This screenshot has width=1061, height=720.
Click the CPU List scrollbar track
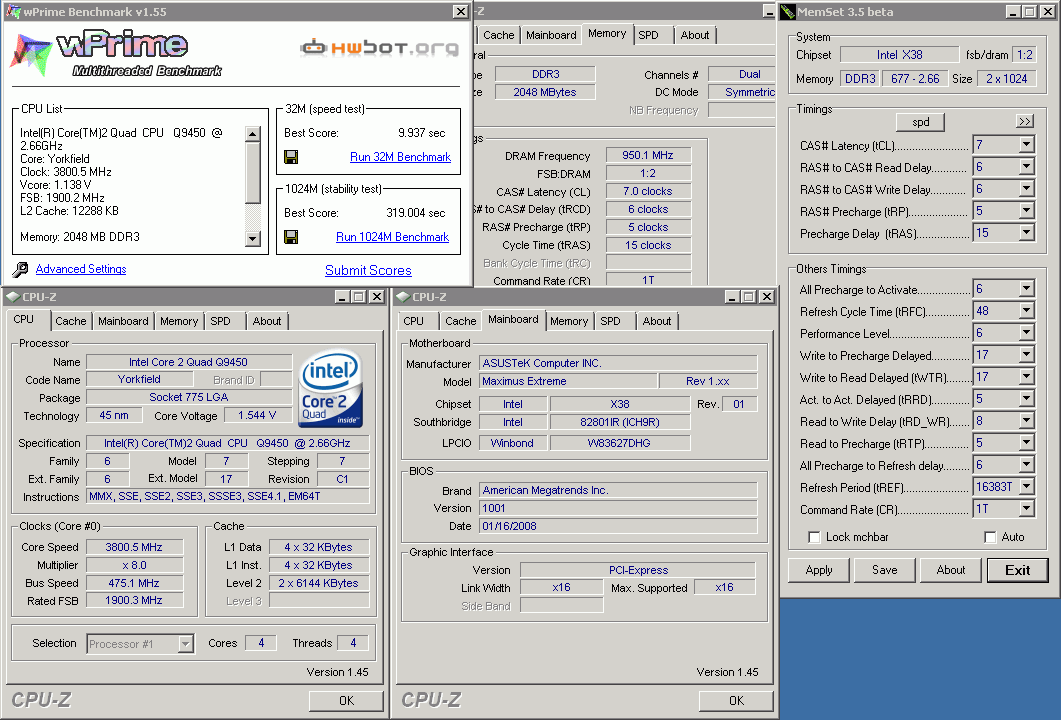(252, 217)
